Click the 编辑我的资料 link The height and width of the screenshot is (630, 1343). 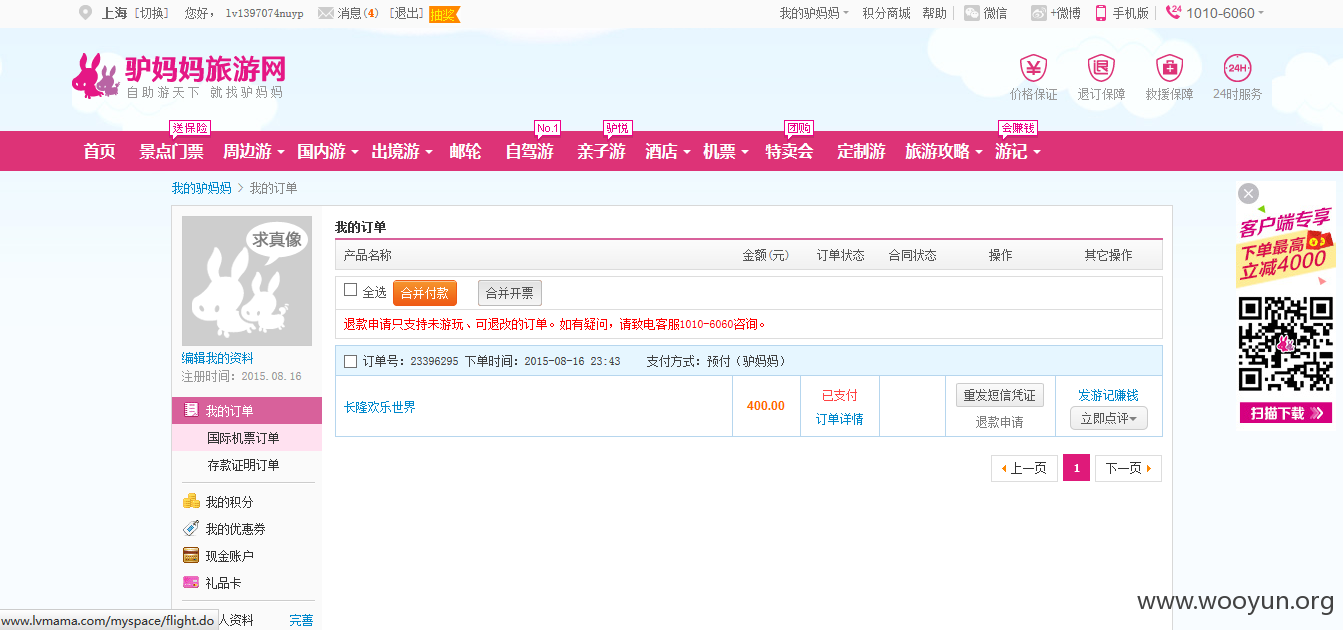pos(217,358)
